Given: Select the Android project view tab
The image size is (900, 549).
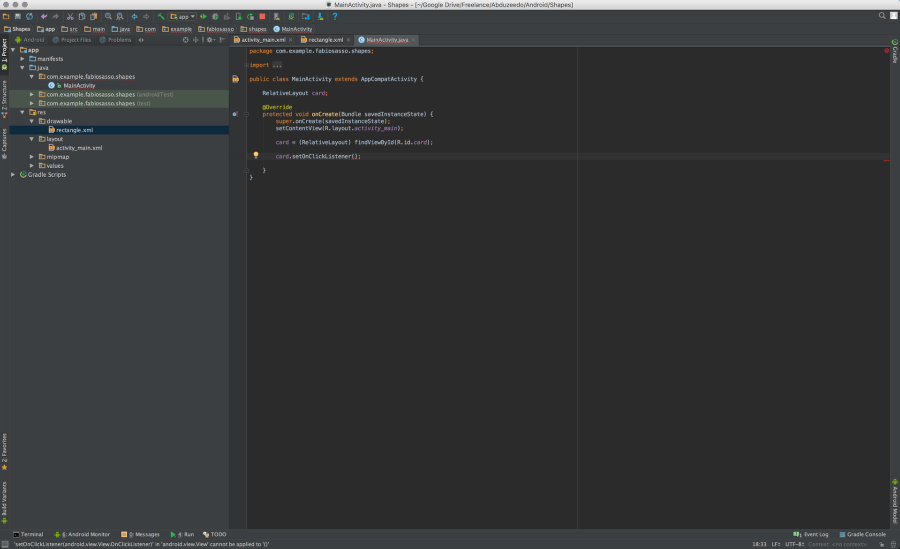Looking at the screenshot, I should [29, 40].
